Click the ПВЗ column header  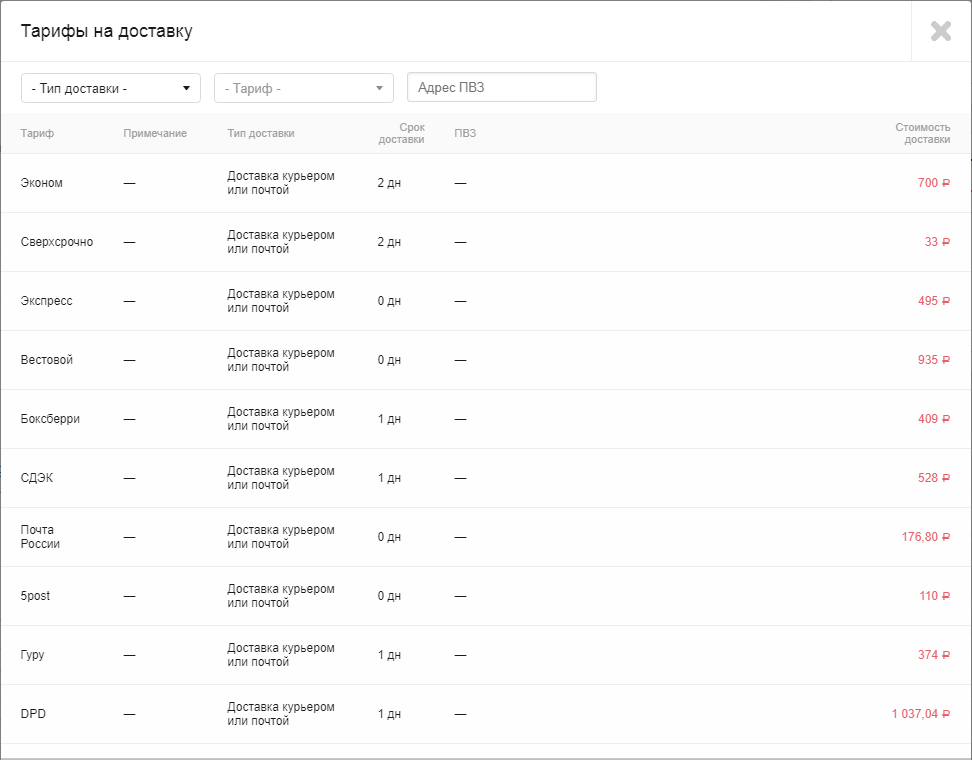465,133
